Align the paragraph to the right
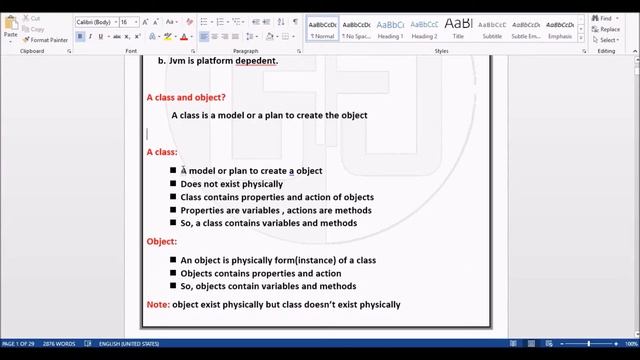 [x=225, y=37]
